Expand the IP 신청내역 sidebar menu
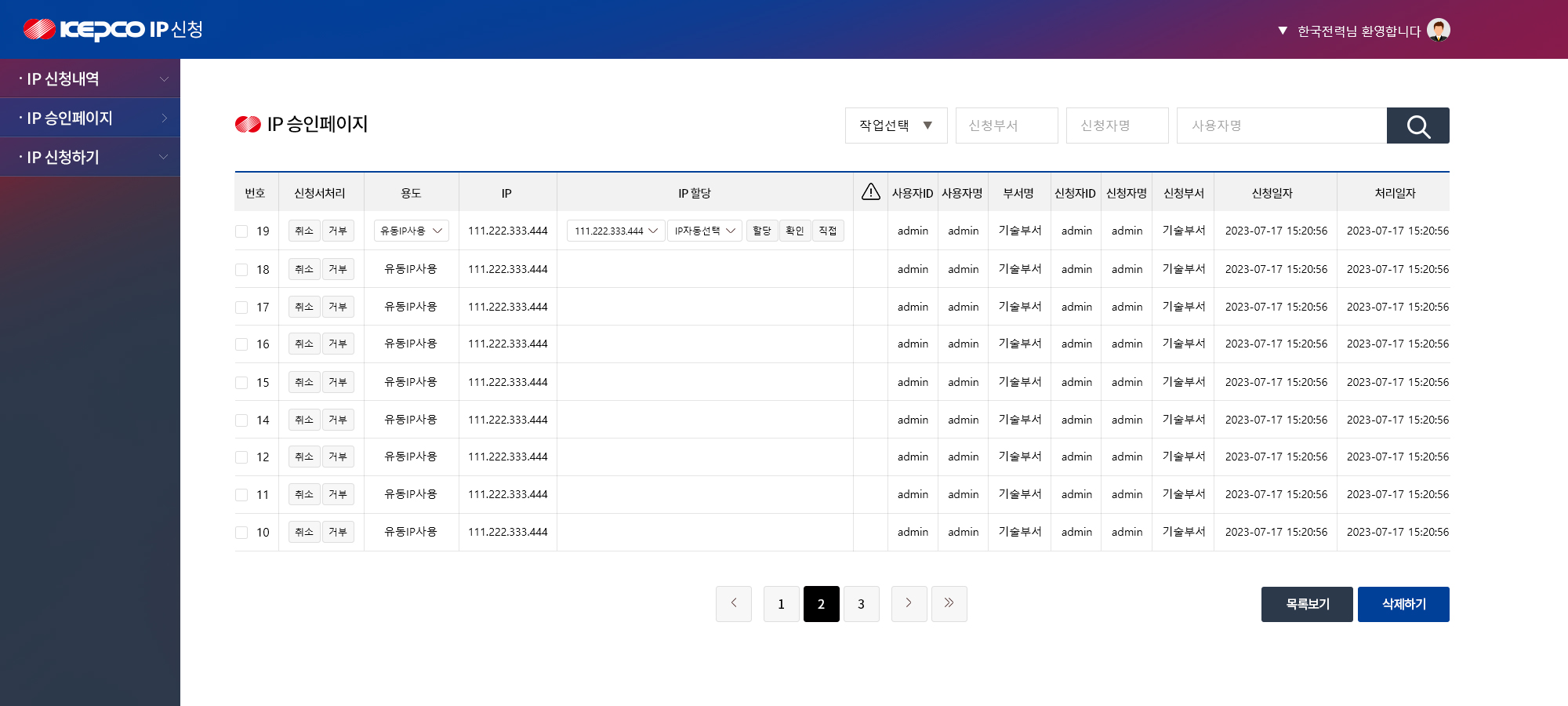This screenshot has width=1568, height=706. coord(90,78)
